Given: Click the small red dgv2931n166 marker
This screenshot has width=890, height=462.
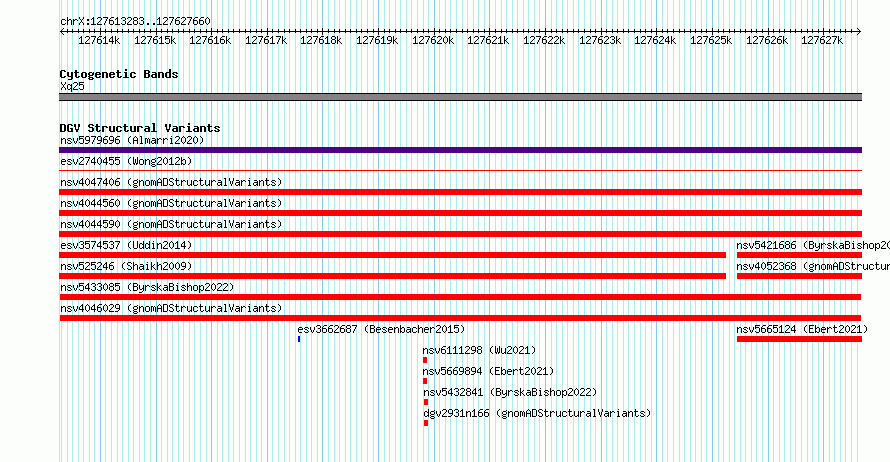Looking at the screenshot, I should [426, 423].
